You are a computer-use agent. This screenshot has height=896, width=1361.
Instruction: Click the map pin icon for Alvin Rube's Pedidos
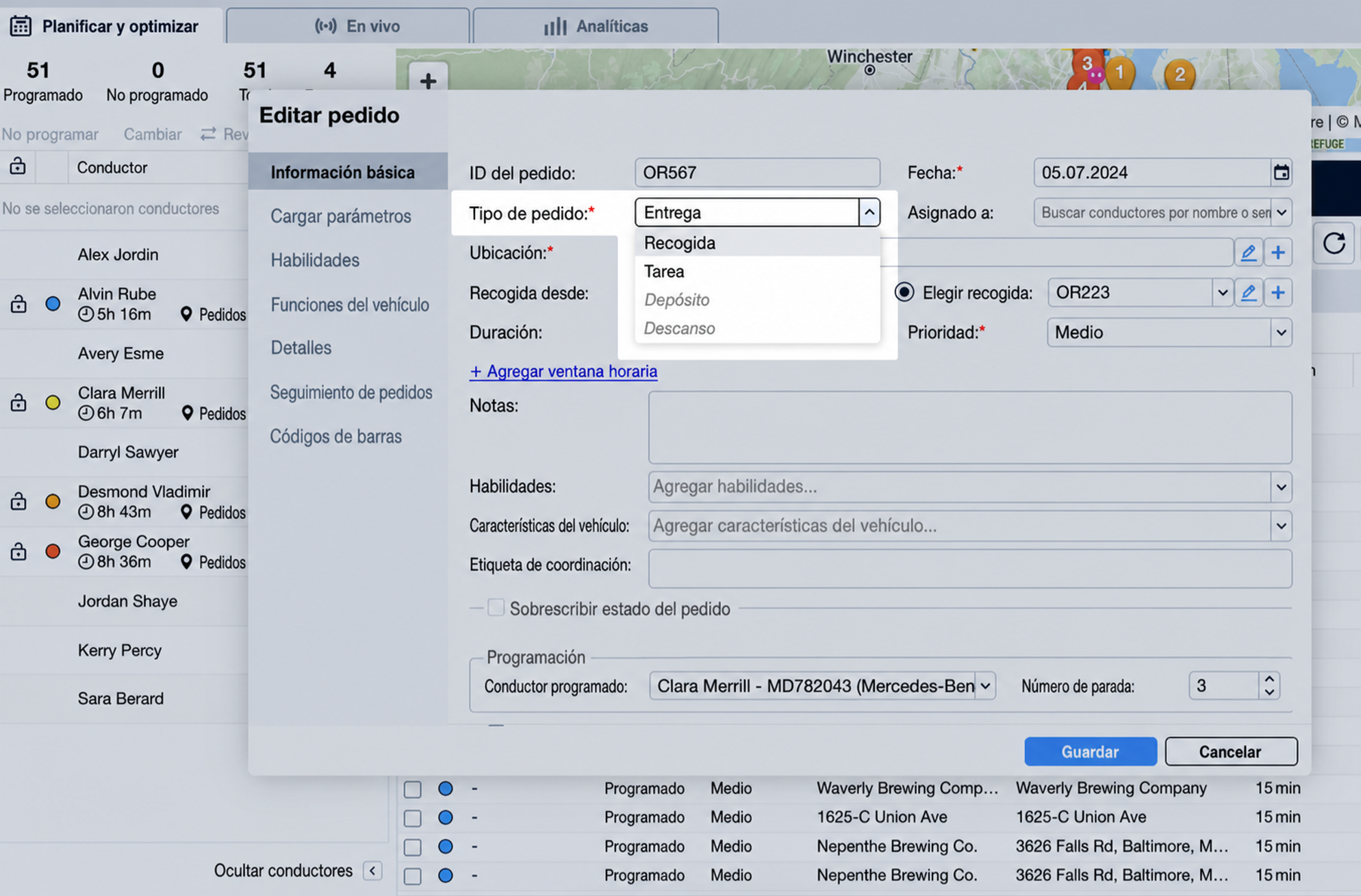(186, 314)
